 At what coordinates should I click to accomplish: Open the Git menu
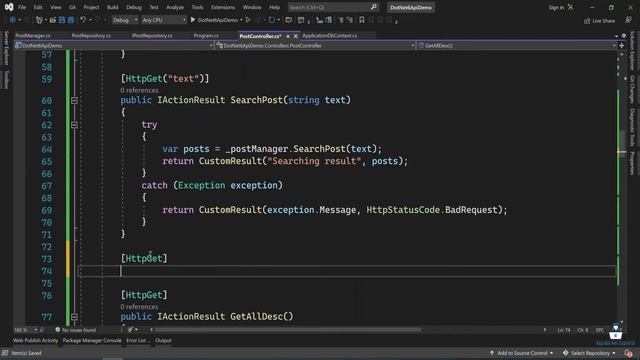point(72,7)
